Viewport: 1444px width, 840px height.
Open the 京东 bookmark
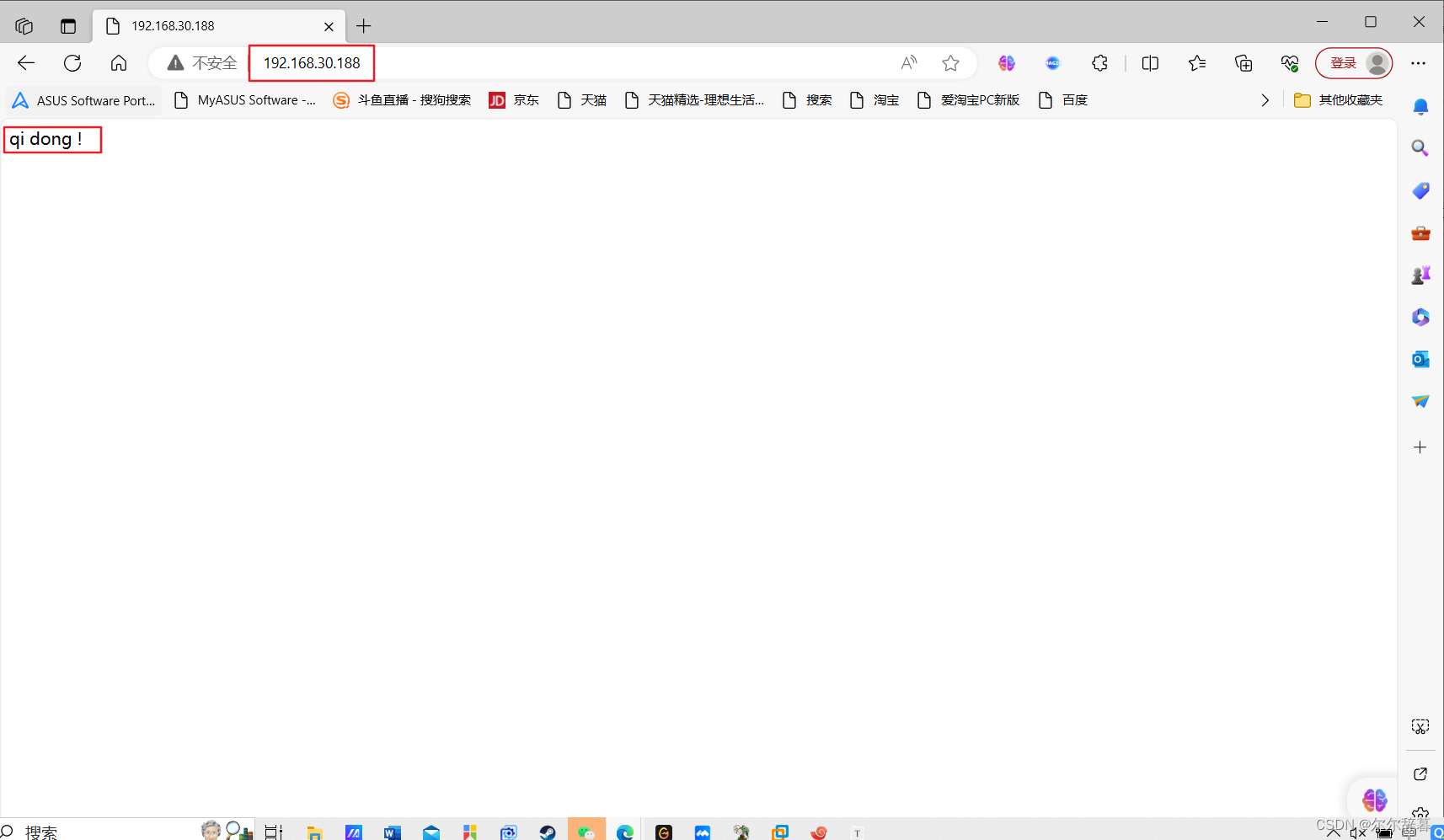tap(514, 100)
